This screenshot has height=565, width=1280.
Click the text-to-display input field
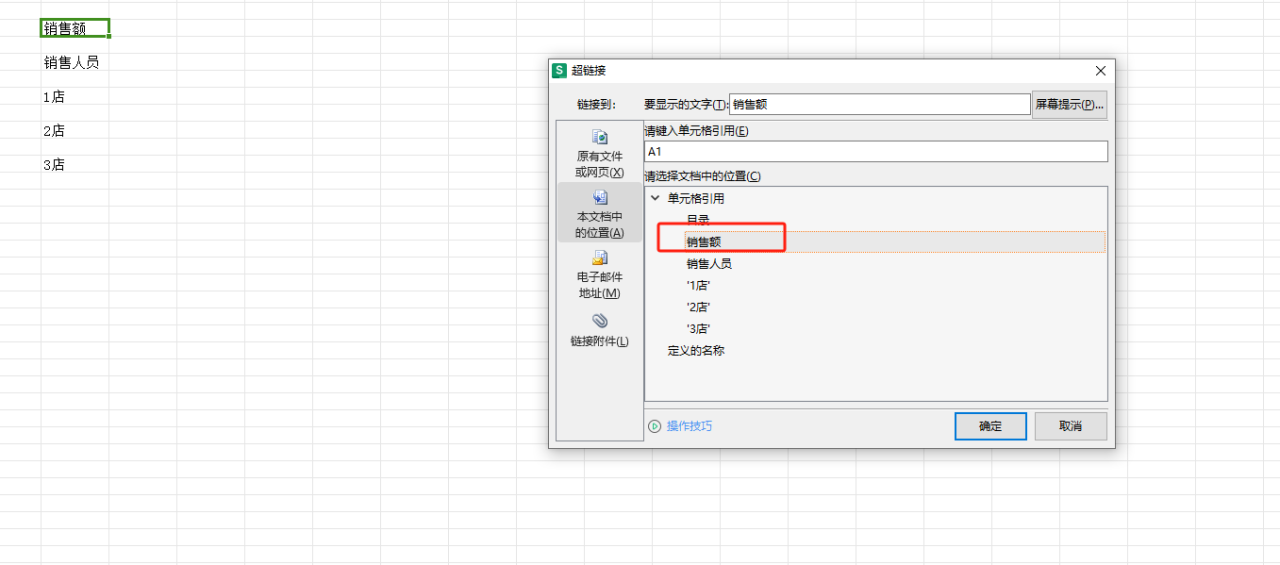tap(879, 104)
